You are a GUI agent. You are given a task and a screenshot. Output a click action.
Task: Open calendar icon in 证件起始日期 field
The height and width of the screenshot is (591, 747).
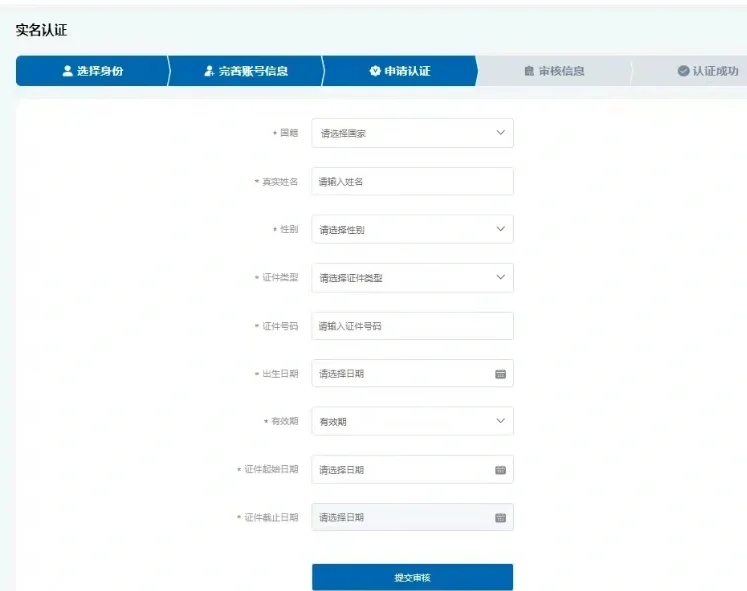point(500,470)
